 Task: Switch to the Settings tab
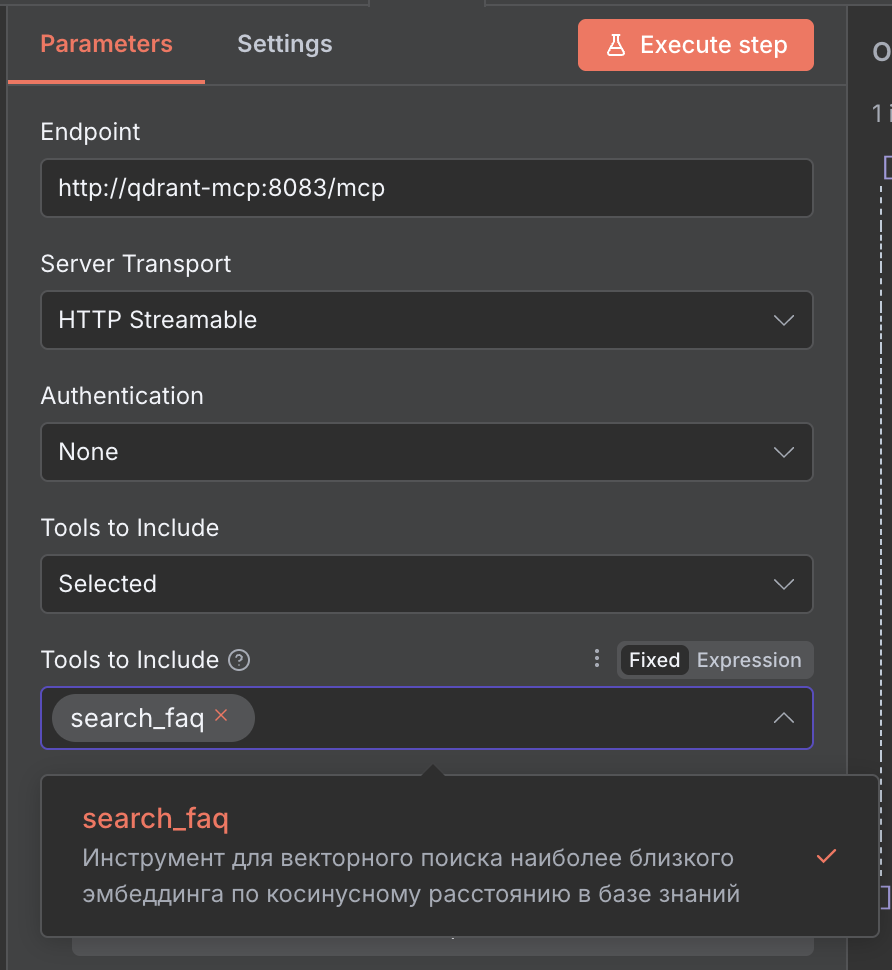[284, 44]
